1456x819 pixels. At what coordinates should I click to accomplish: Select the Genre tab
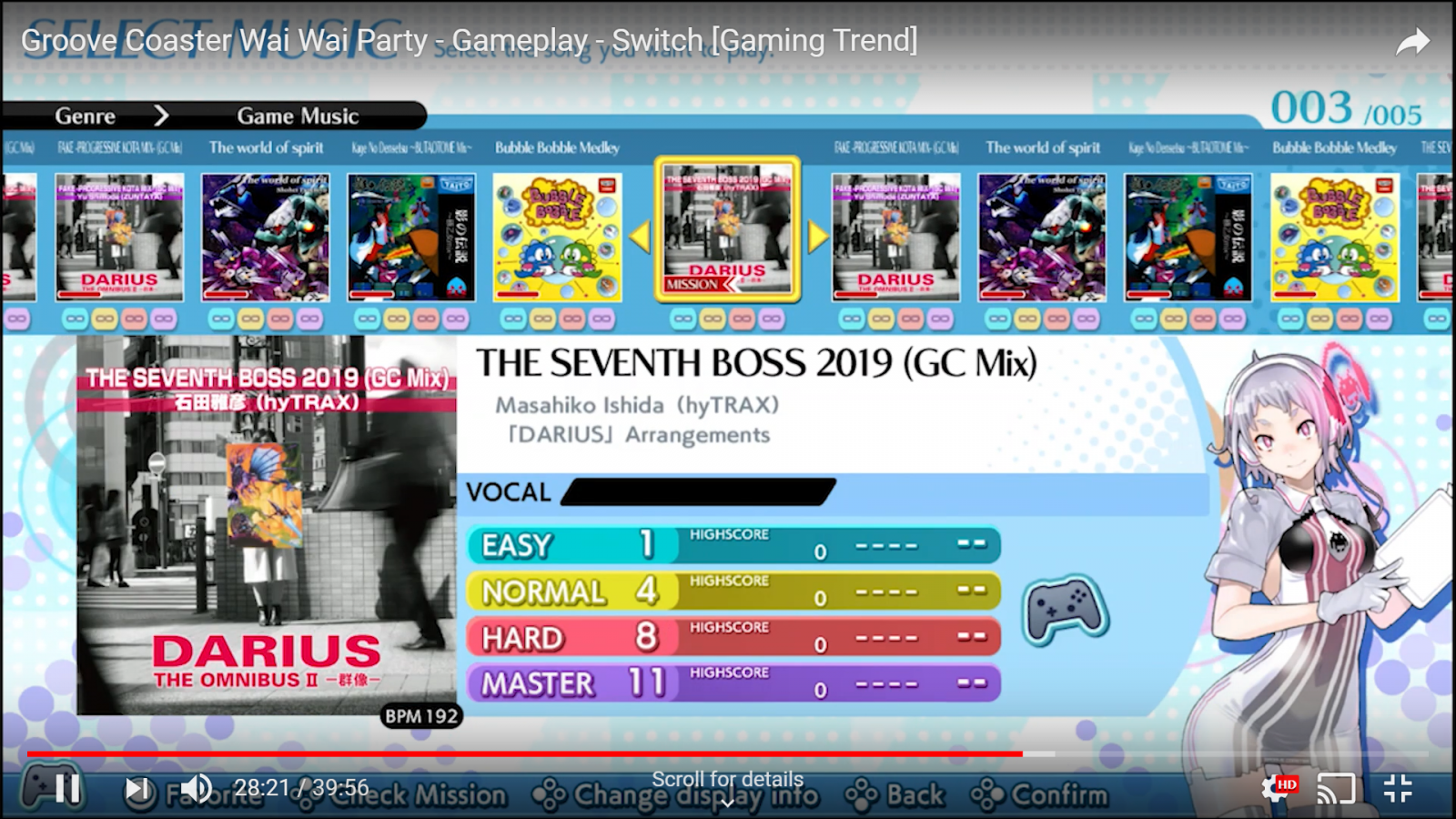pos(85,116)
